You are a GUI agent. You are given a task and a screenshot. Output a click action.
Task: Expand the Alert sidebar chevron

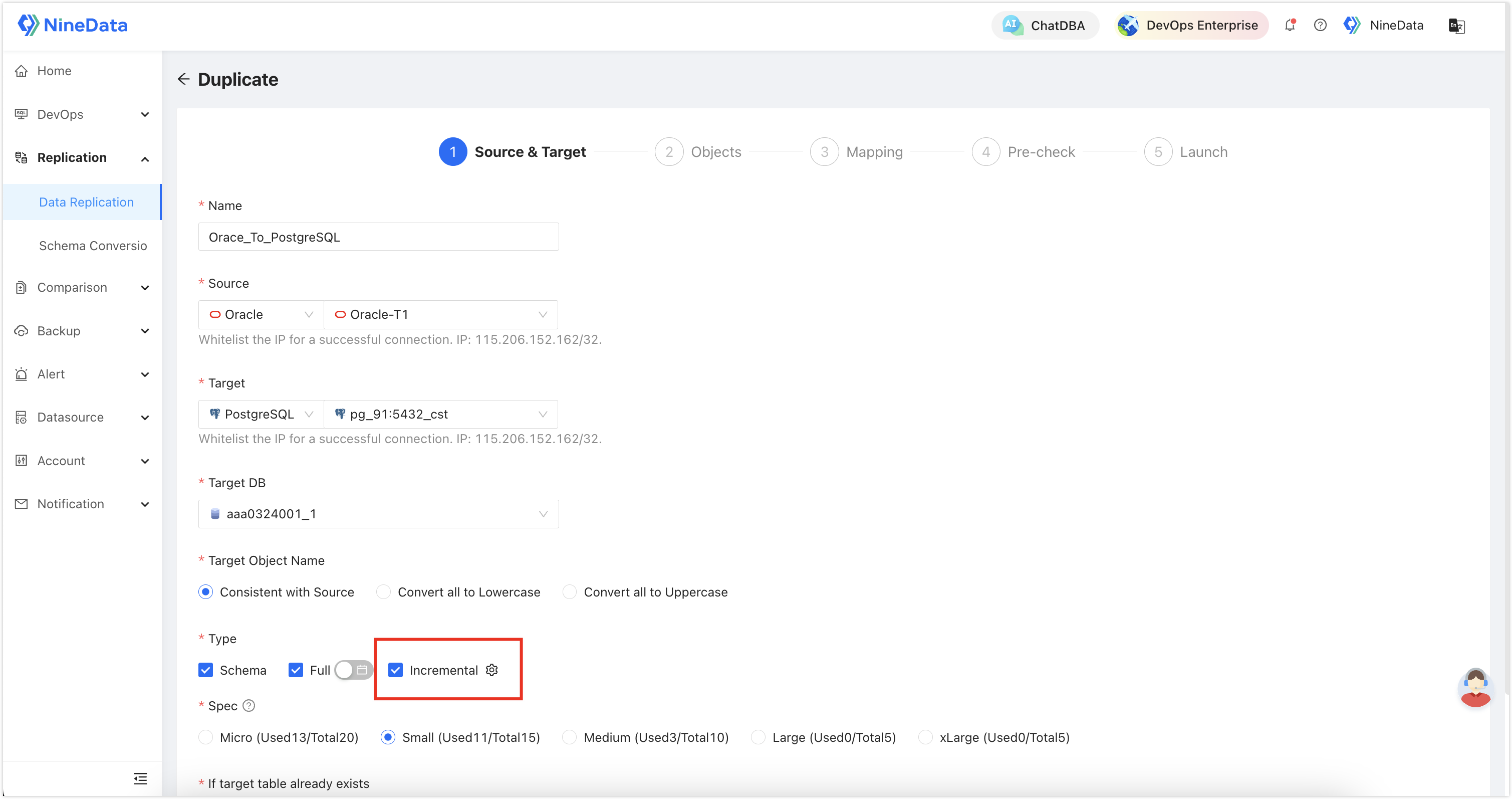tap(145, 374)
